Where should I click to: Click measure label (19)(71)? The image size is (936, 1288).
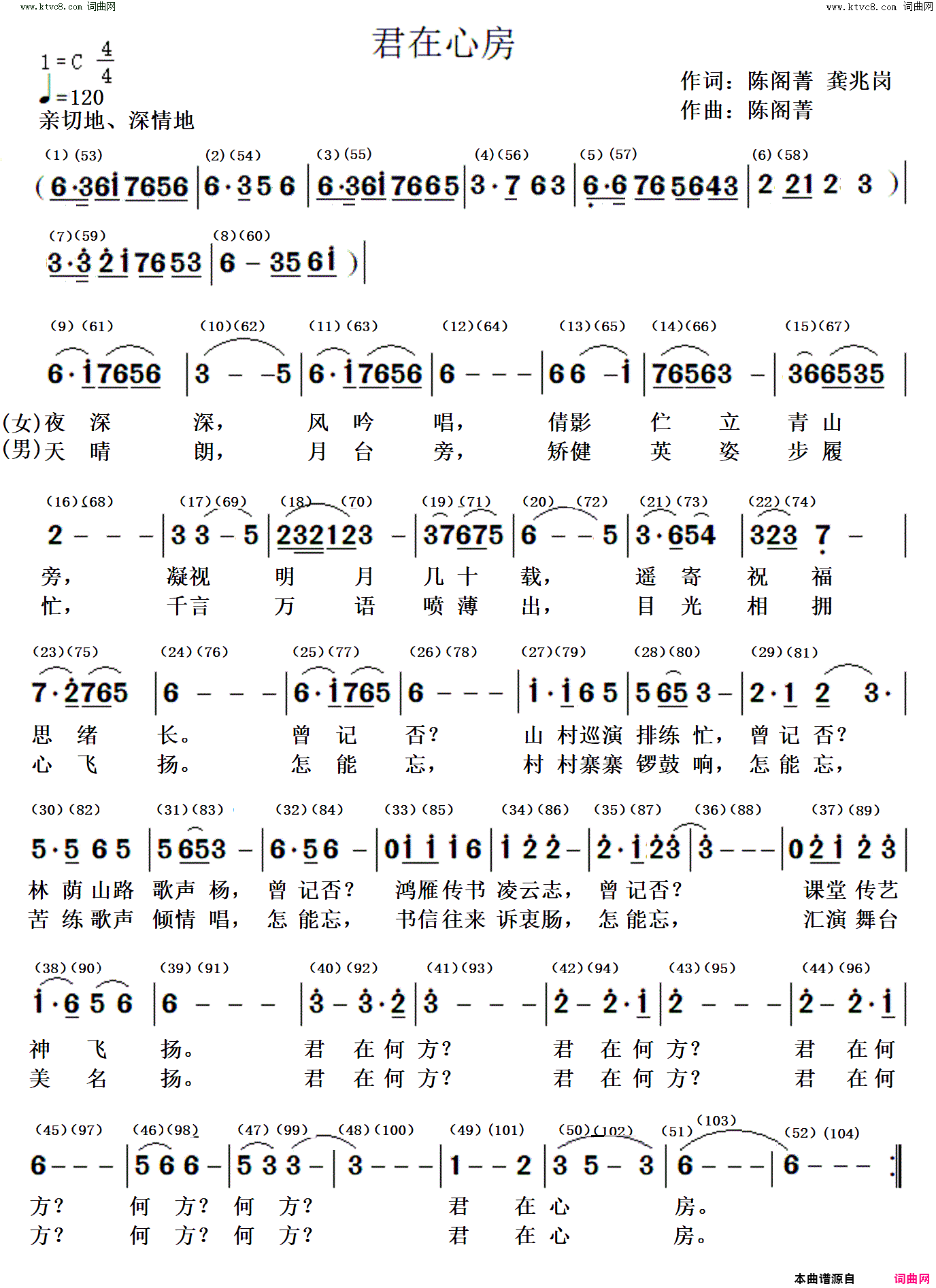tap(456, 501)
